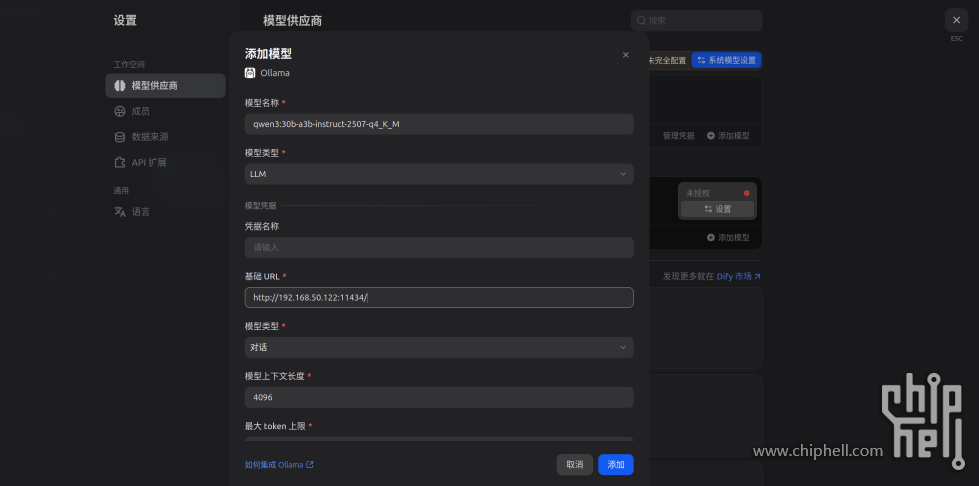Viewport: 979px width, 486px height.
Task: Open the 如何集成 Ollama help link
Action: point(279,465)
